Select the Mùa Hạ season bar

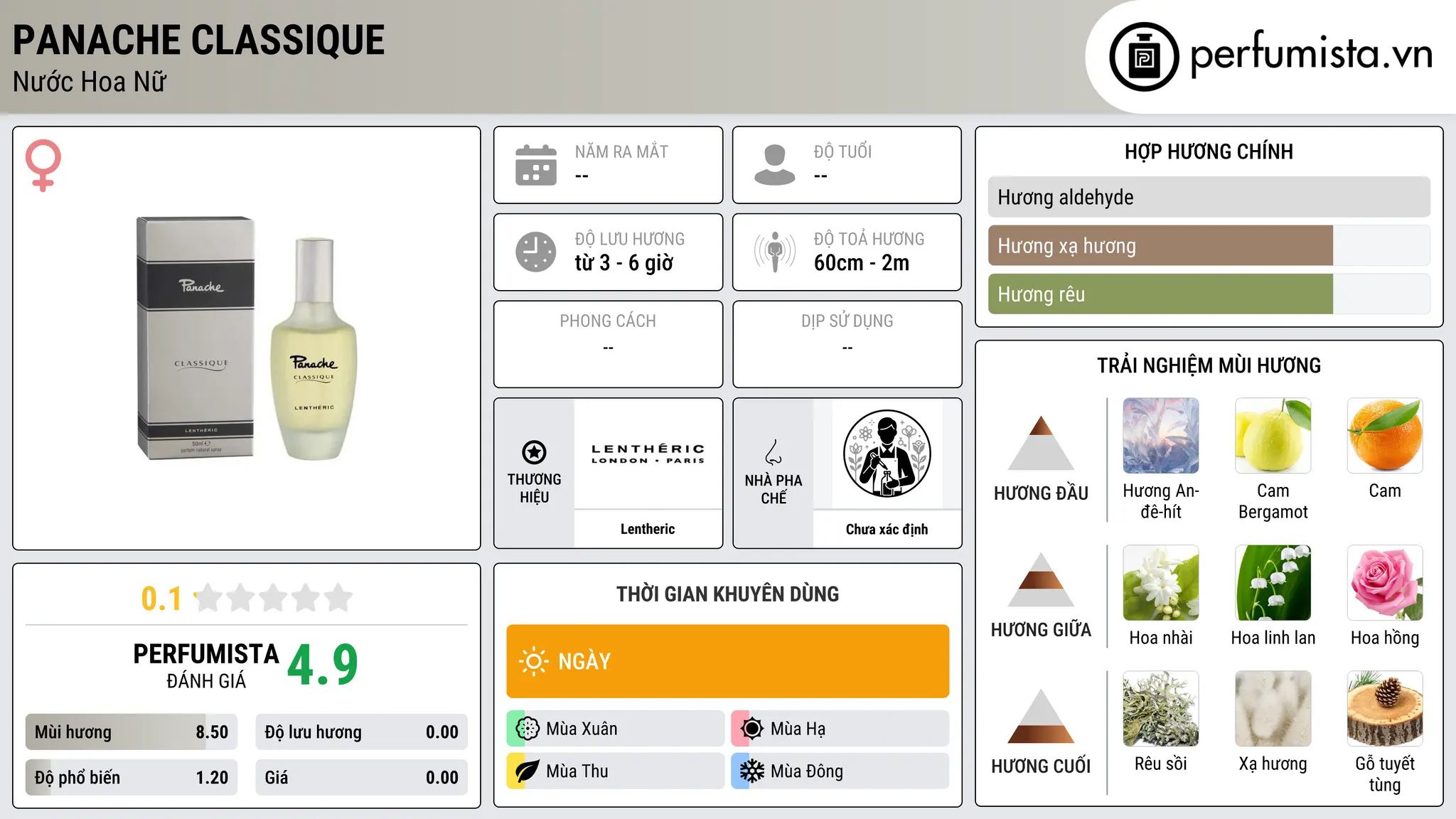tap(840, 729)
